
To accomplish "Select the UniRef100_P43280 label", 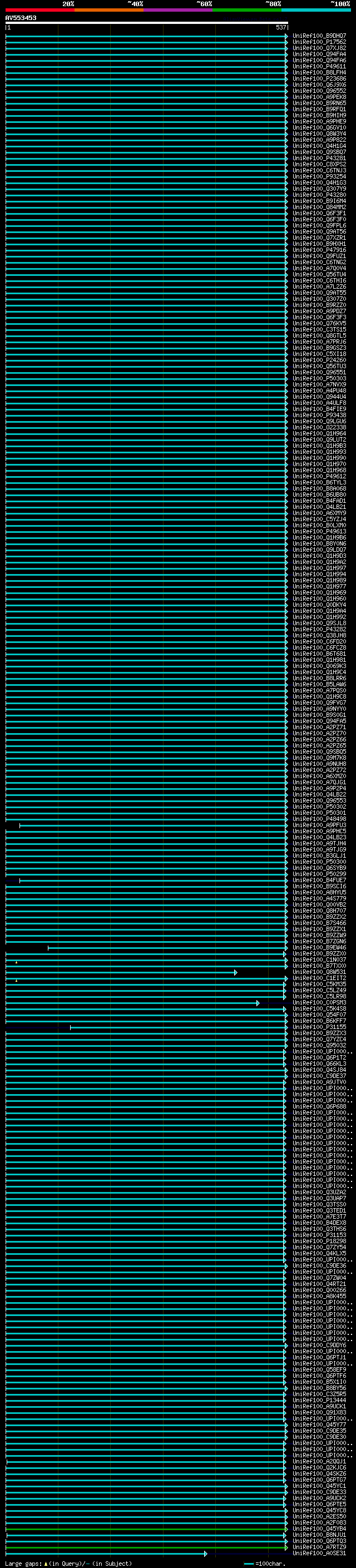I will click(319, 195).
